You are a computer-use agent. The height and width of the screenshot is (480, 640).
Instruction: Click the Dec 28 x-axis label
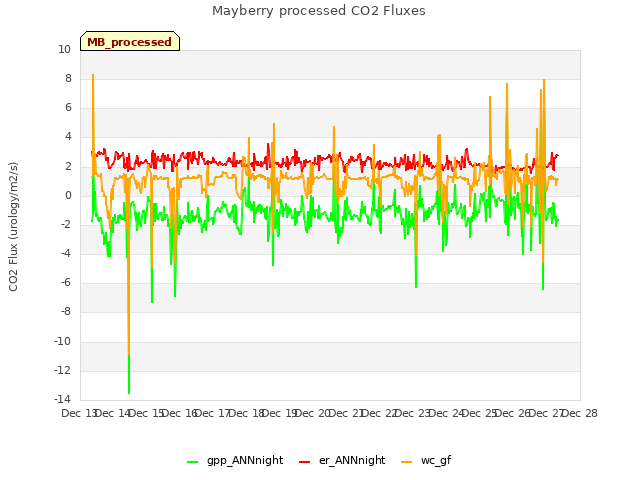pyautogui.click(x=580, y=413)
